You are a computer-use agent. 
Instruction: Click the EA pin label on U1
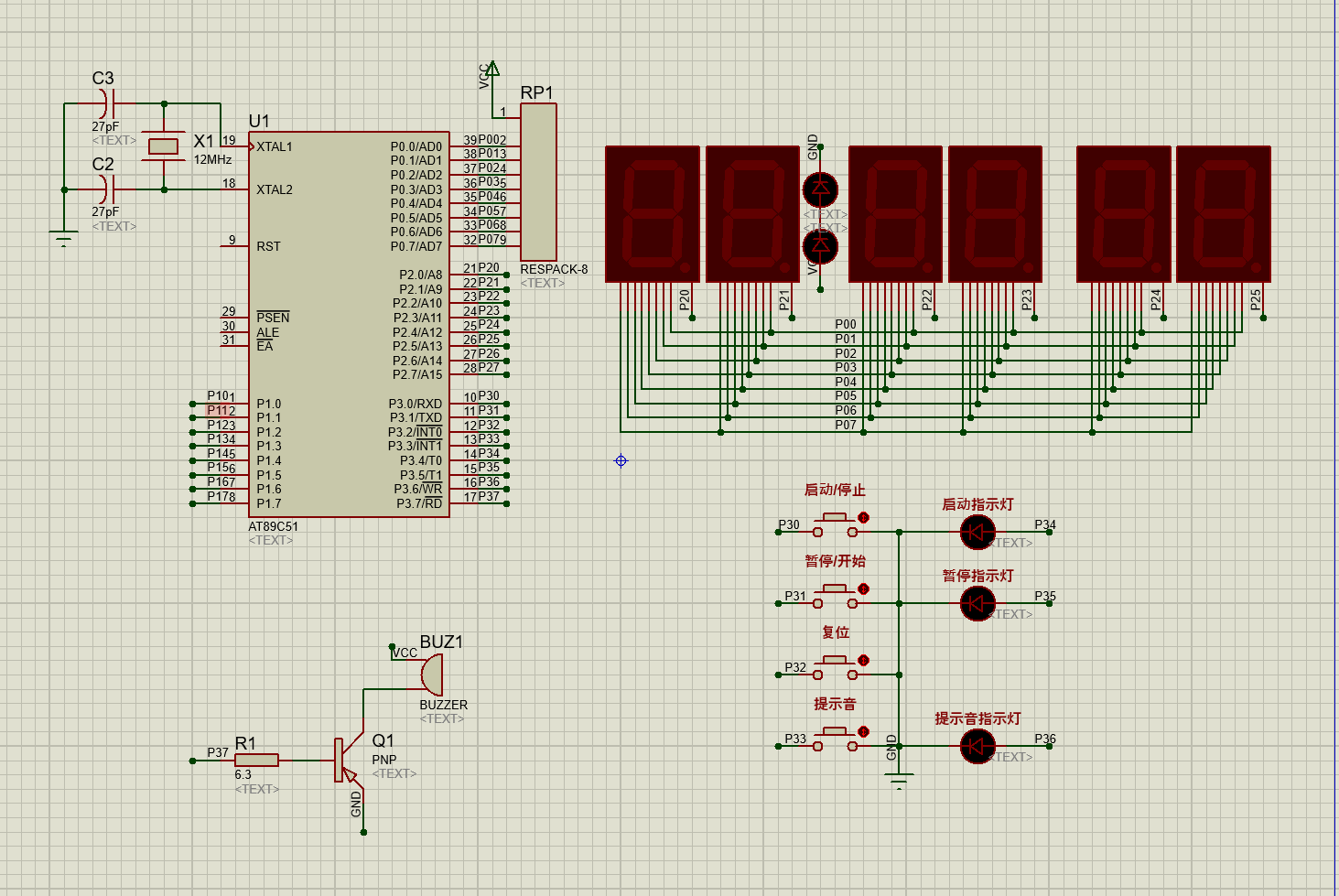pos(265,346)
